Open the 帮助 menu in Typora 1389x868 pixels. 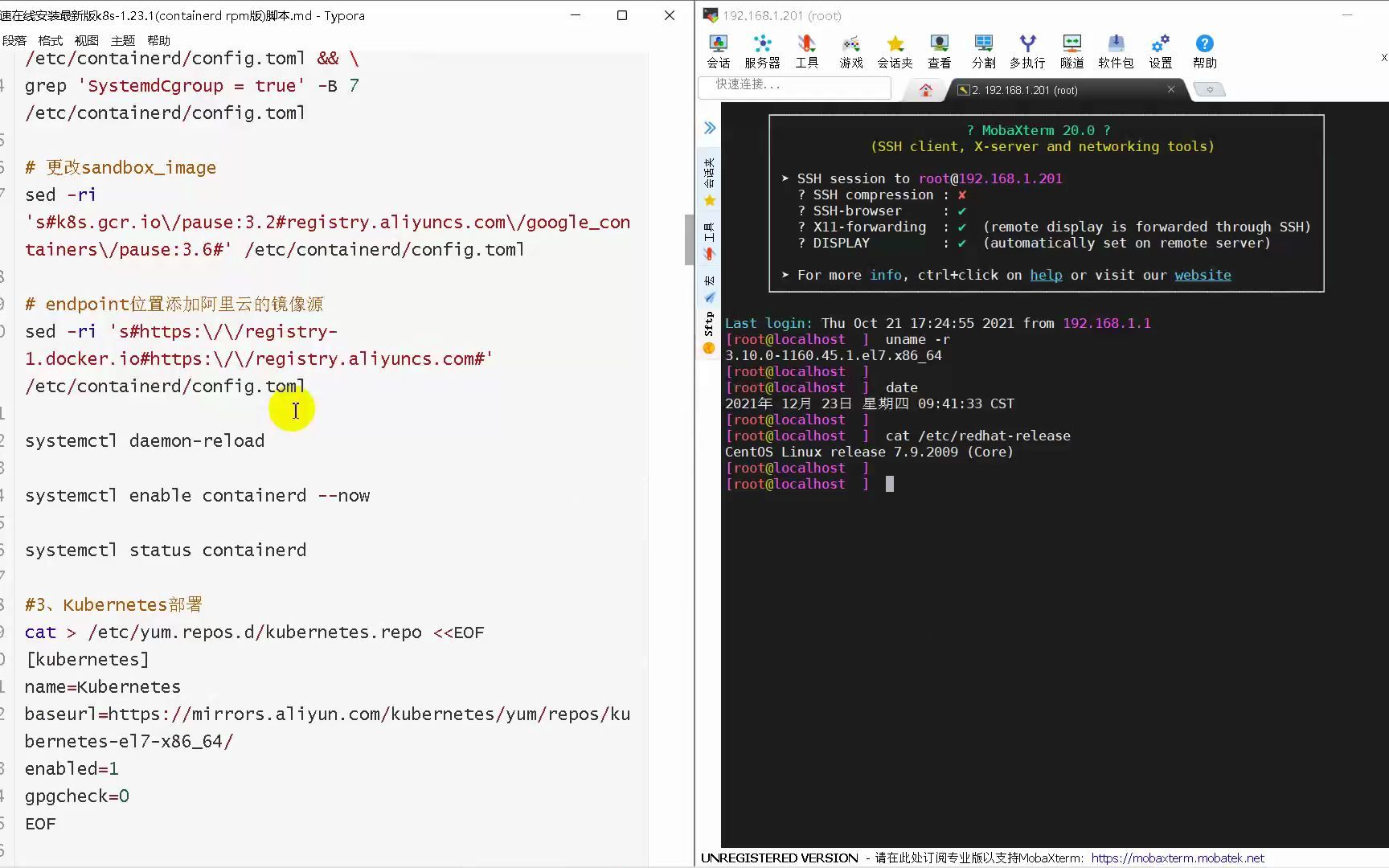click(x=158, y=40)
